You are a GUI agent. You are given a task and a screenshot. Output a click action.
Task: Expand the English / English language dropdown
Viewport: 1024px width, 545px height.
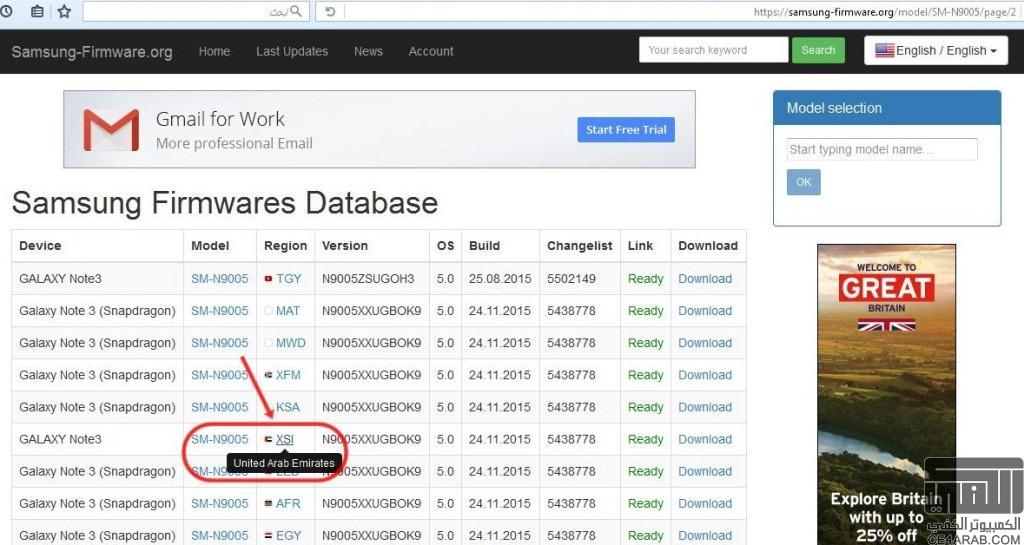[936, 50]
